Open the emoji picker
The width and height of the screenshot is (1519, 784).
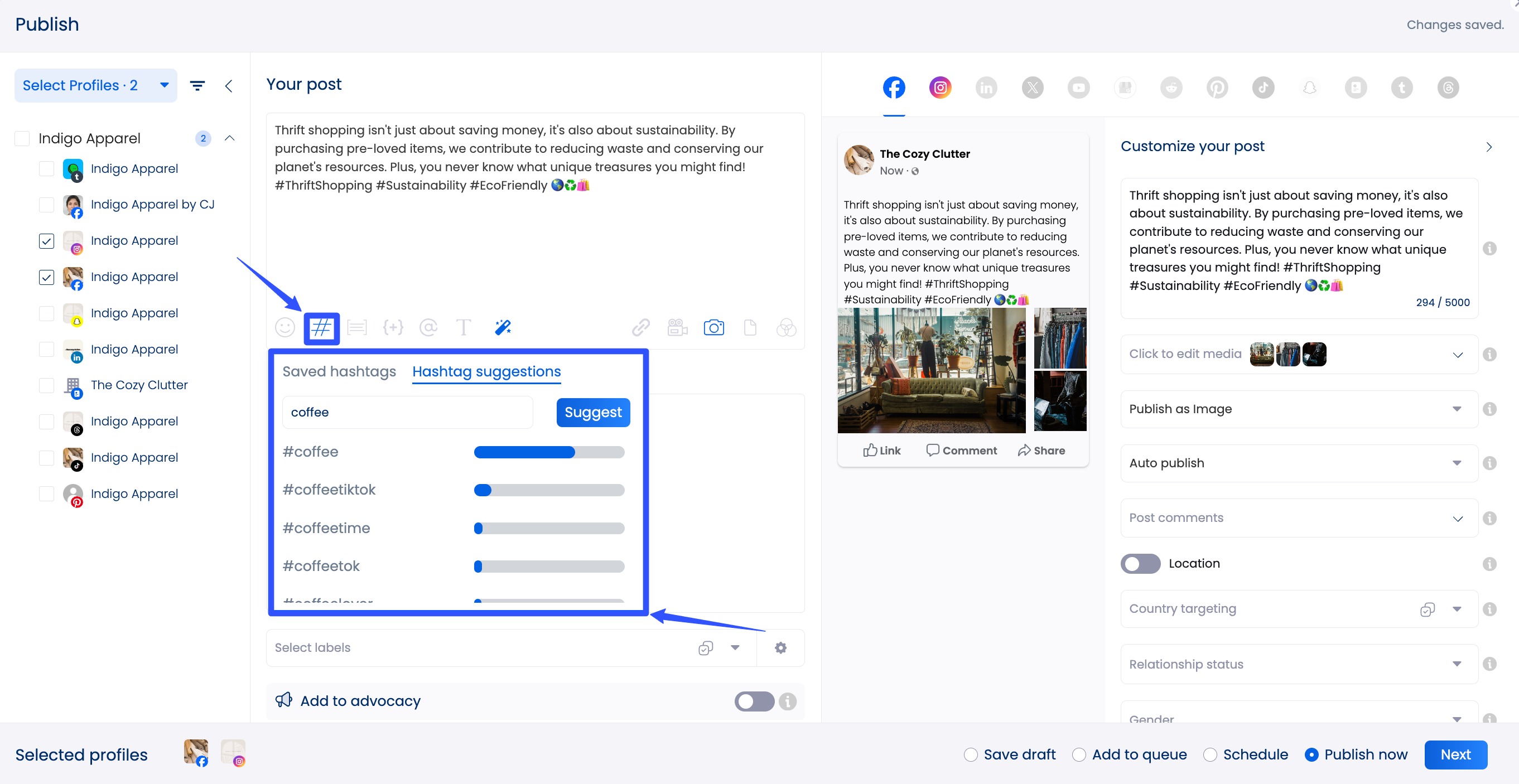pos(285,328)
